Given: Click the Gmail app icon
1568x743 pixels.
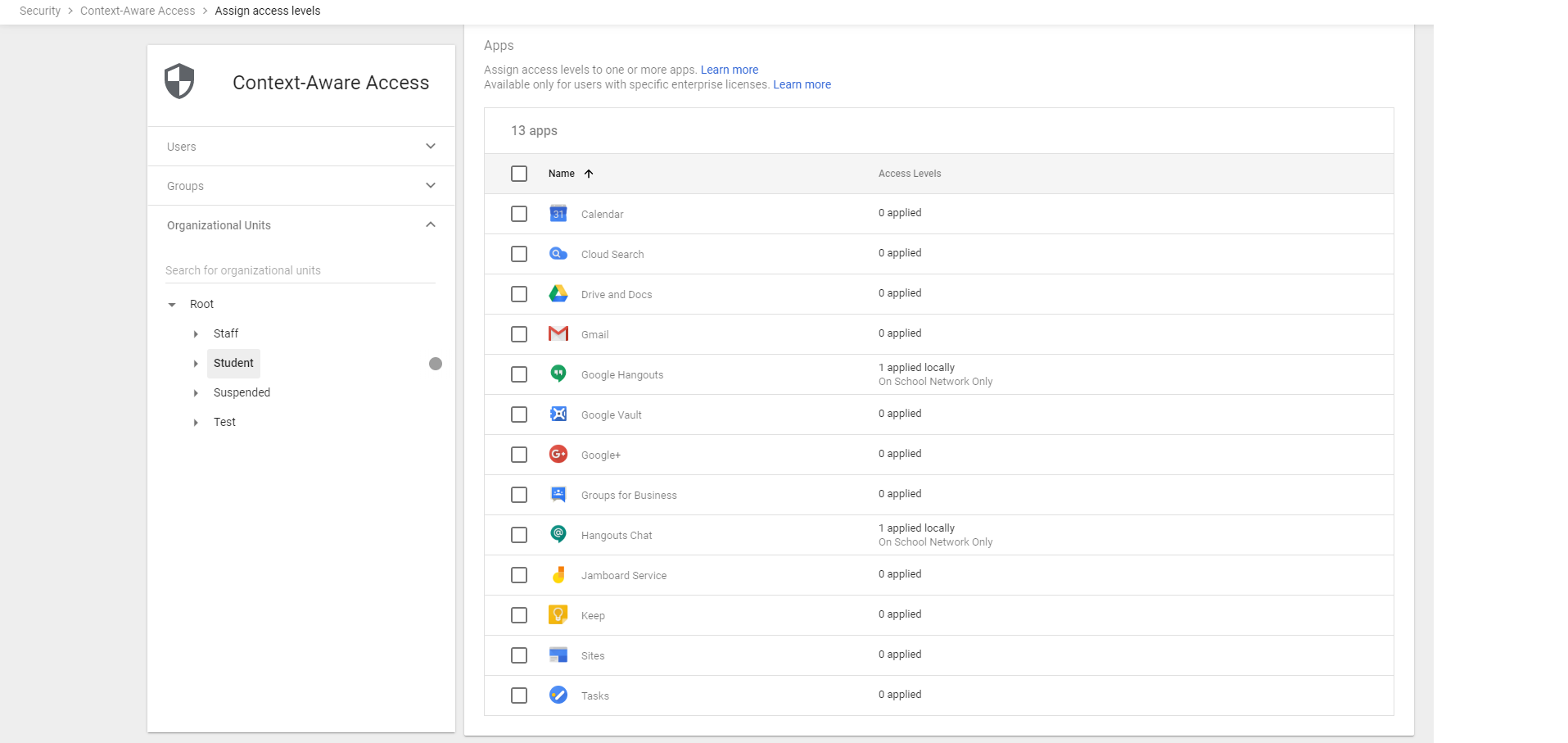Looking at the screenshot, I should coord(558,334).
